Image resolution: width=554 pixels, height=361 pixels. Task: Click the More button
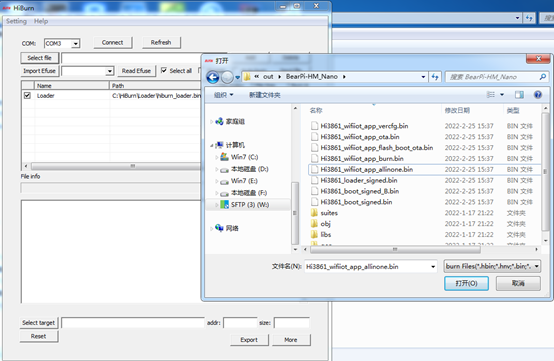click(291, 340)
